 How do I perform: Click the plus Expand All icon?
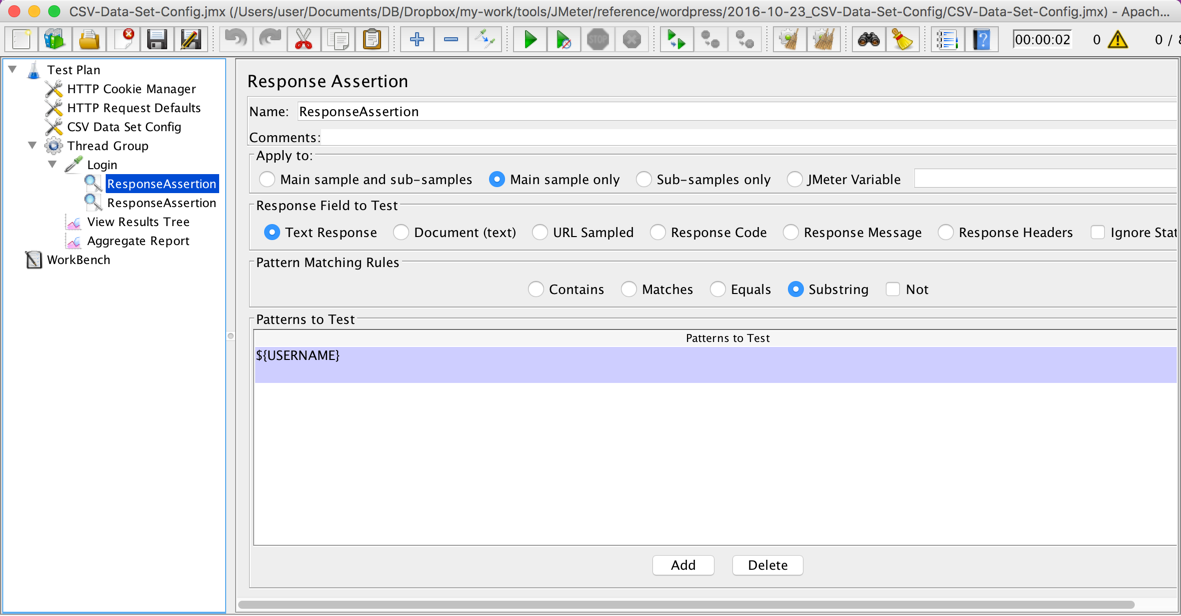coord(417,40)
